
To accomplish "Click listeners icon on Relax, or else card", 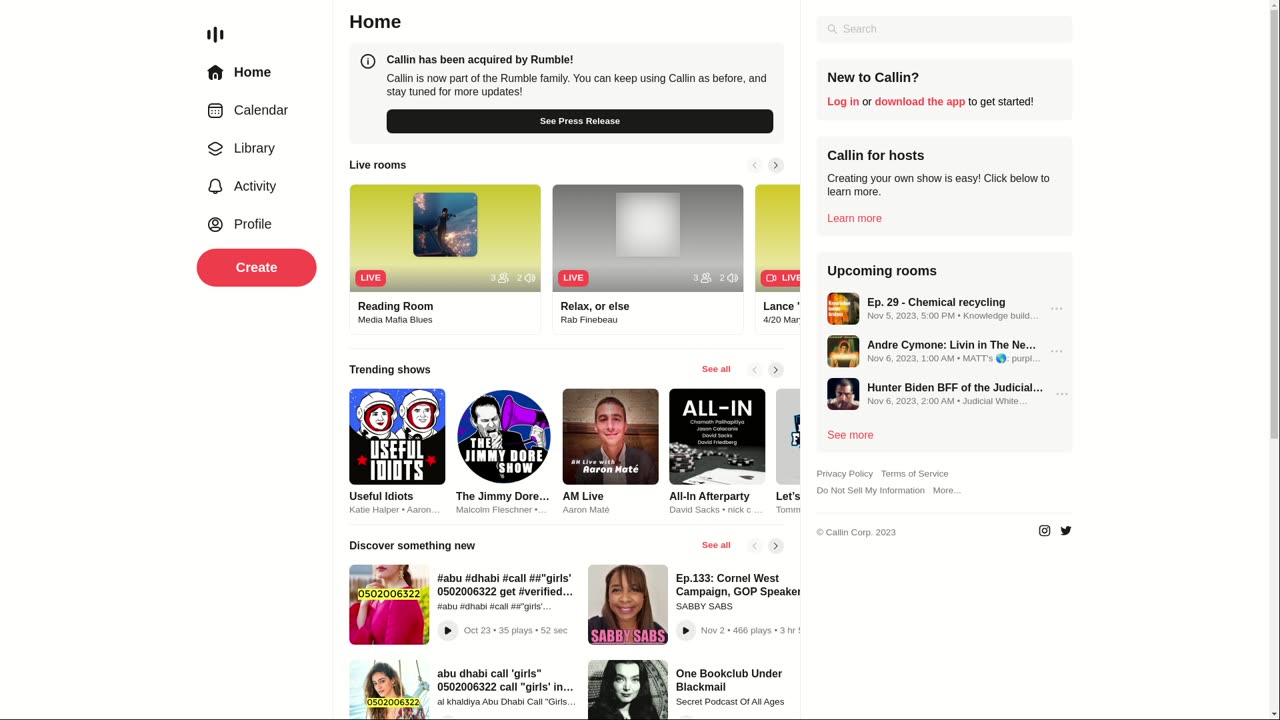I will (x=706, y=278).
